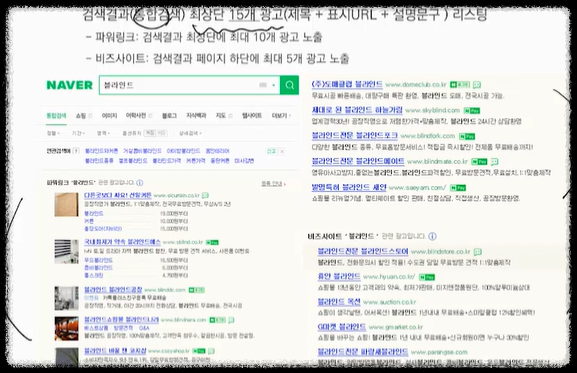The width and height of the screenshot is (577, 373).
Task: Click the green search magnifier button
Action: [289, 85]
